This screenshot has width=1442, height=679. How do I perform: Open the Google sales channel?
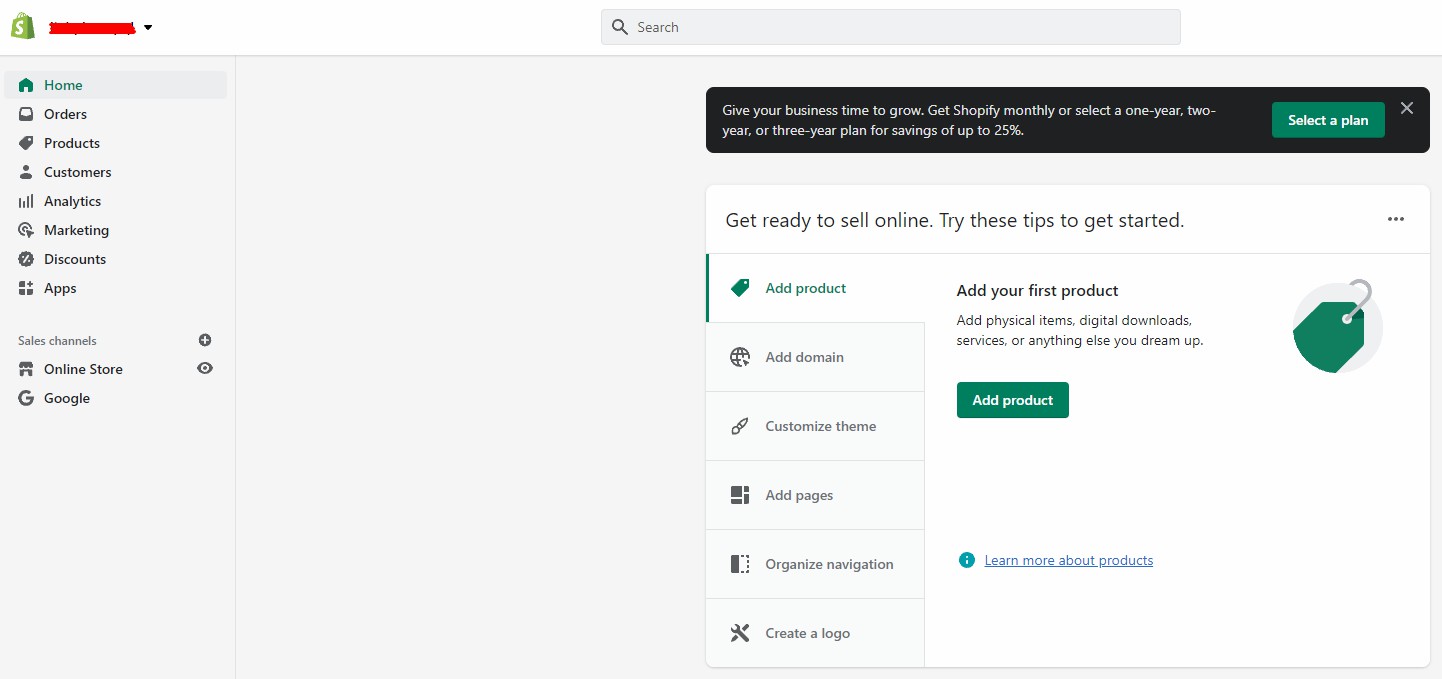[x=66, y=398]
